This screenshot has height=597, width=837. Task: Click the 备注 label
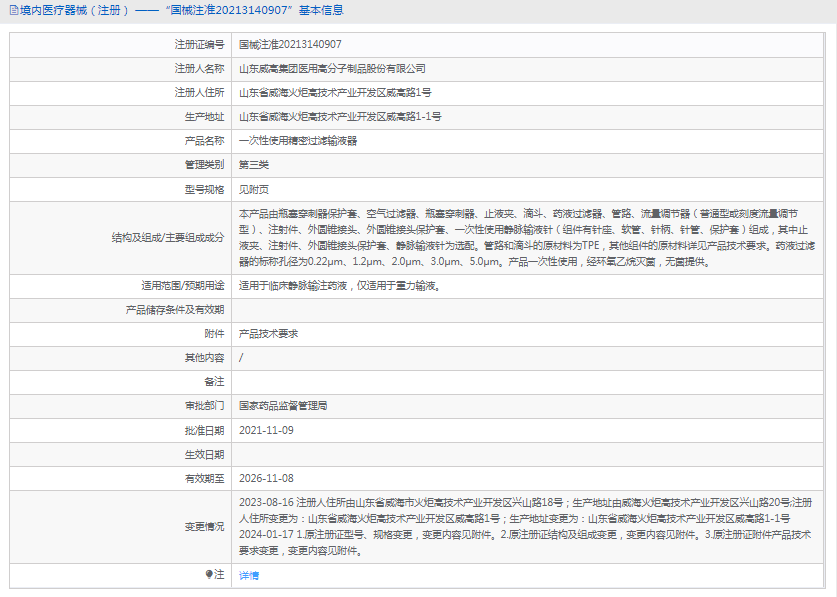coord(214,382)
